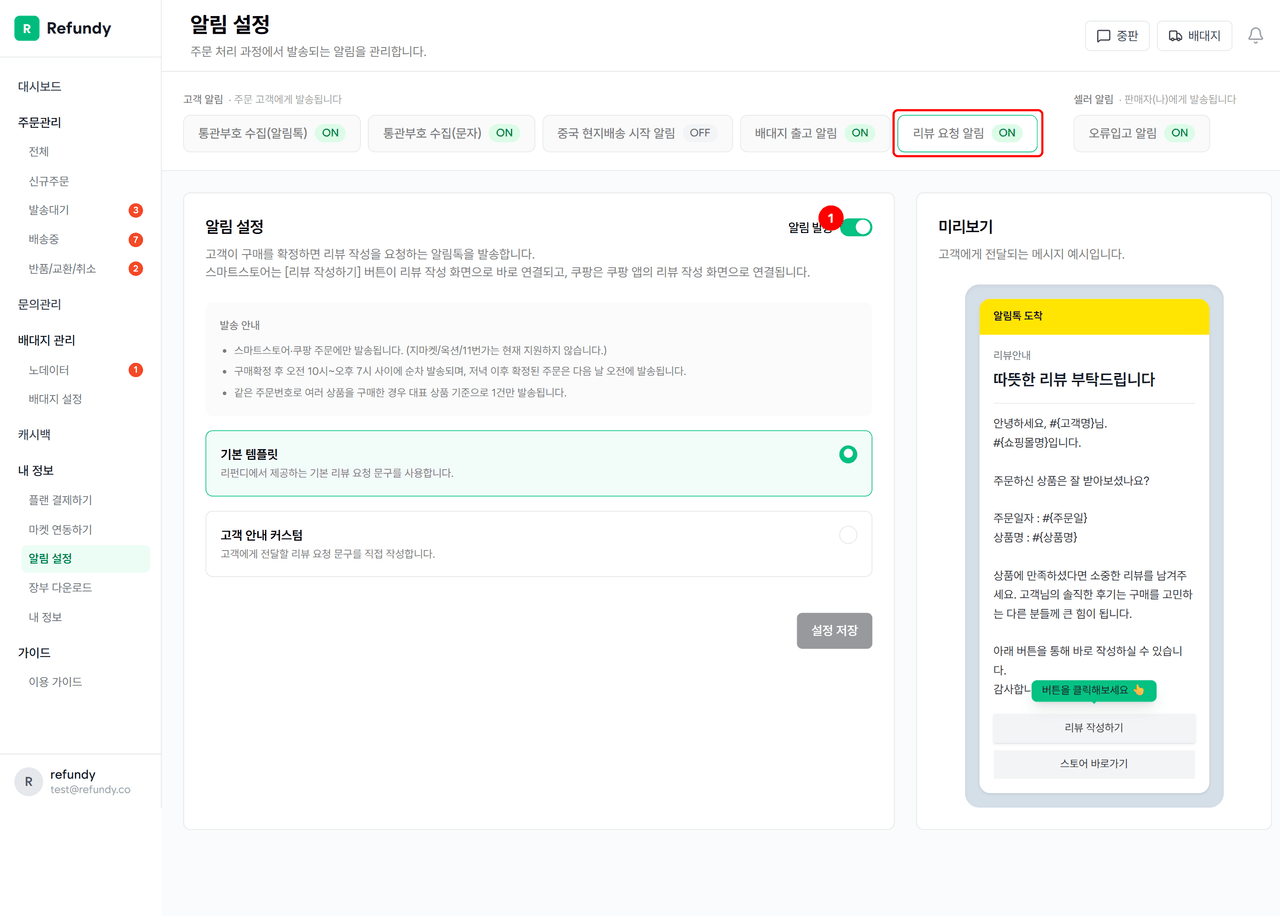1280x916 pixels.
Task: Click the refundy user avatar
Action: pyautogui.click(x=28, y=781)
